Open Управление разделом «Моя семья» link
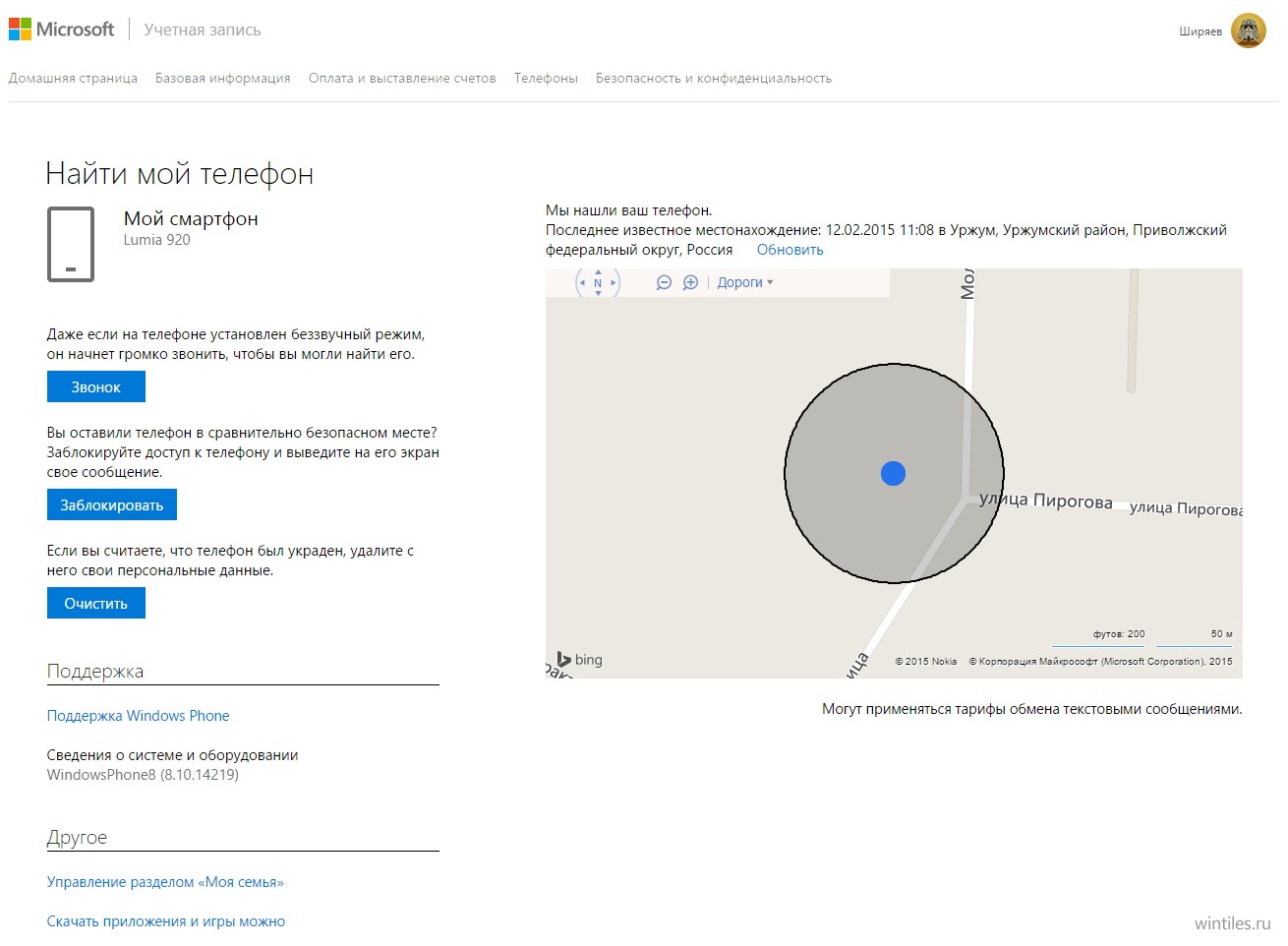Screen dimensions: 1288x946 [165, 882]
